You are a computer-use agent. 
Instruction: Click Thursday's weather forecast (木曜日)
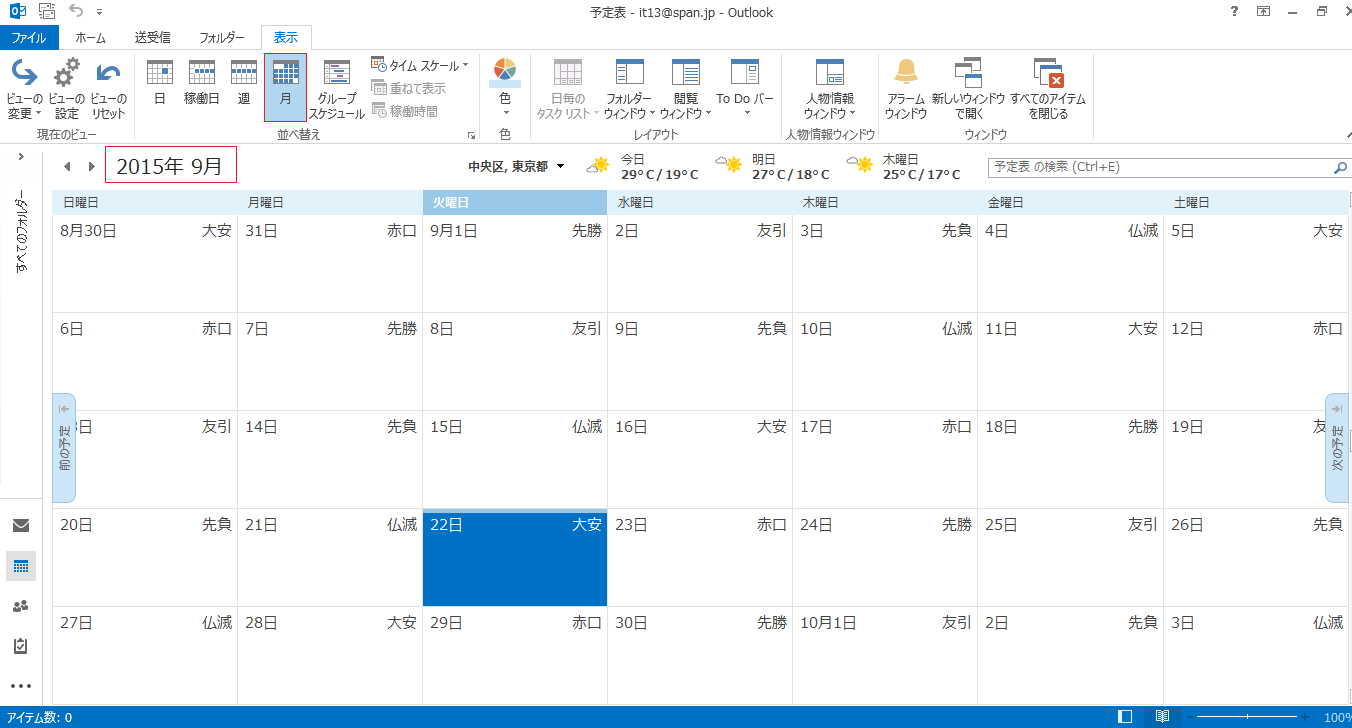point(904,166)
